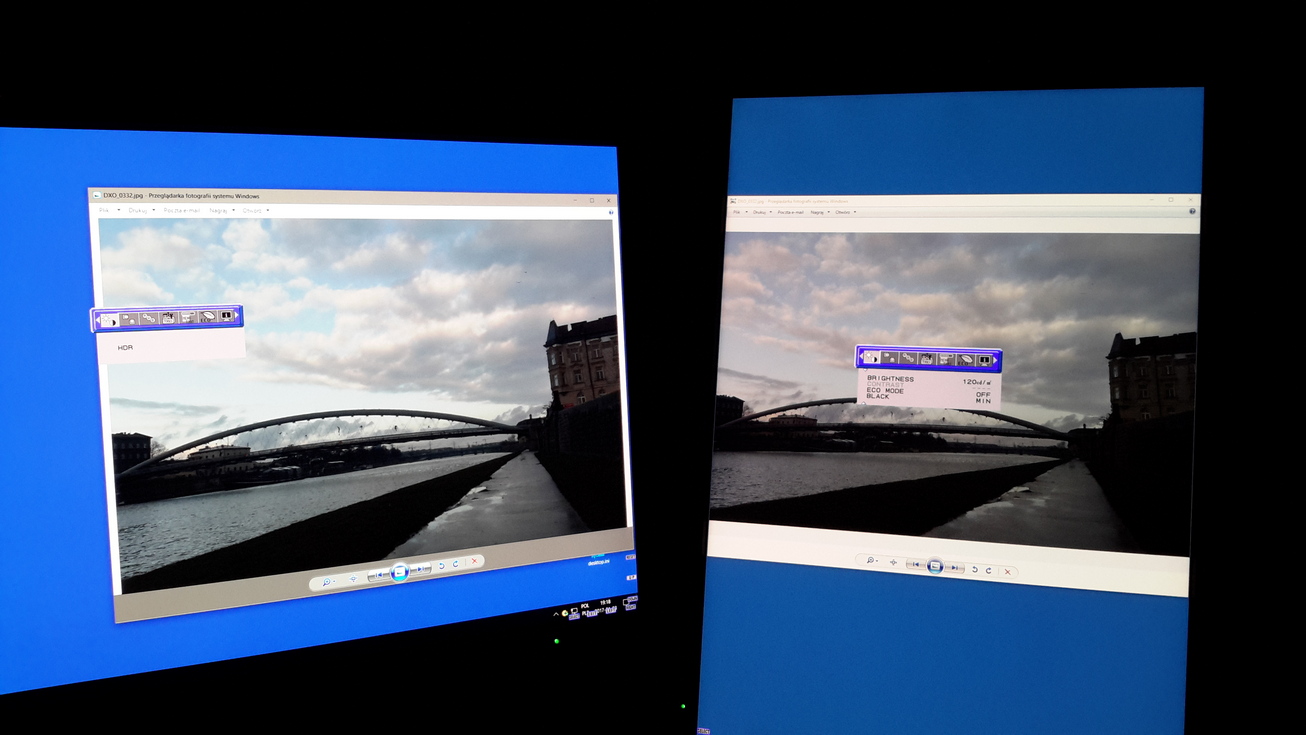Select the BRIGHTNESS entry in the monitor OSD
Viewport: 1306px width, 735px height.
(890, 380)
